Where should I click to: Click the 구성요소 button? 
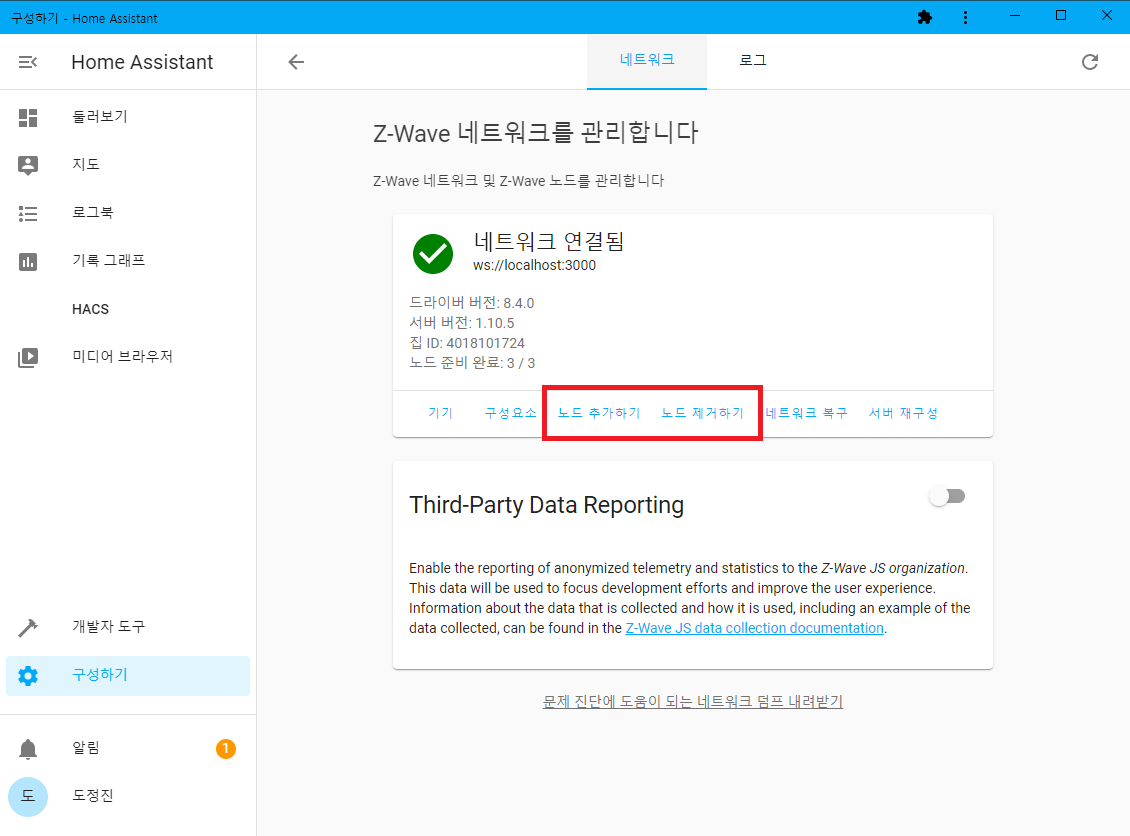point(510,413)
